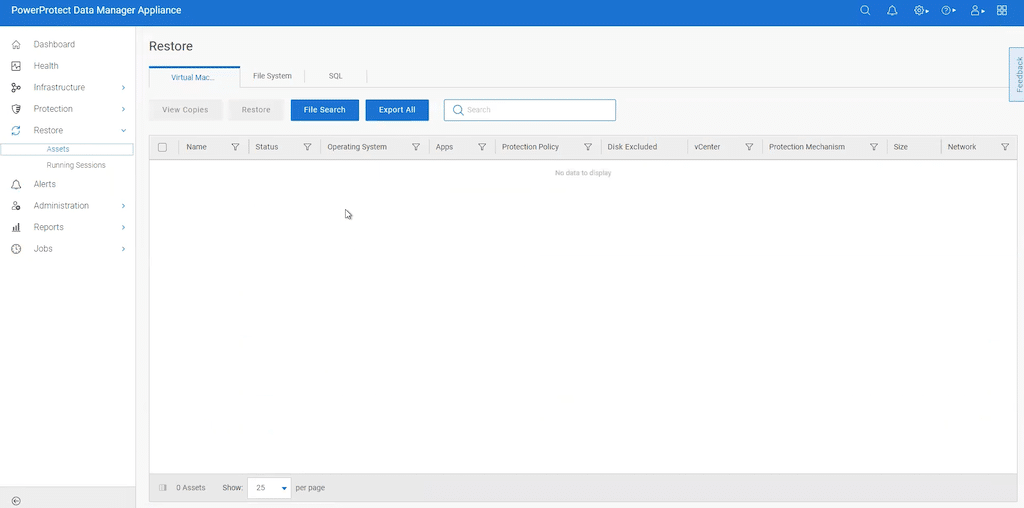Filter the Status column
Screen dimensions: 1024x508
(x=308, y=147)
